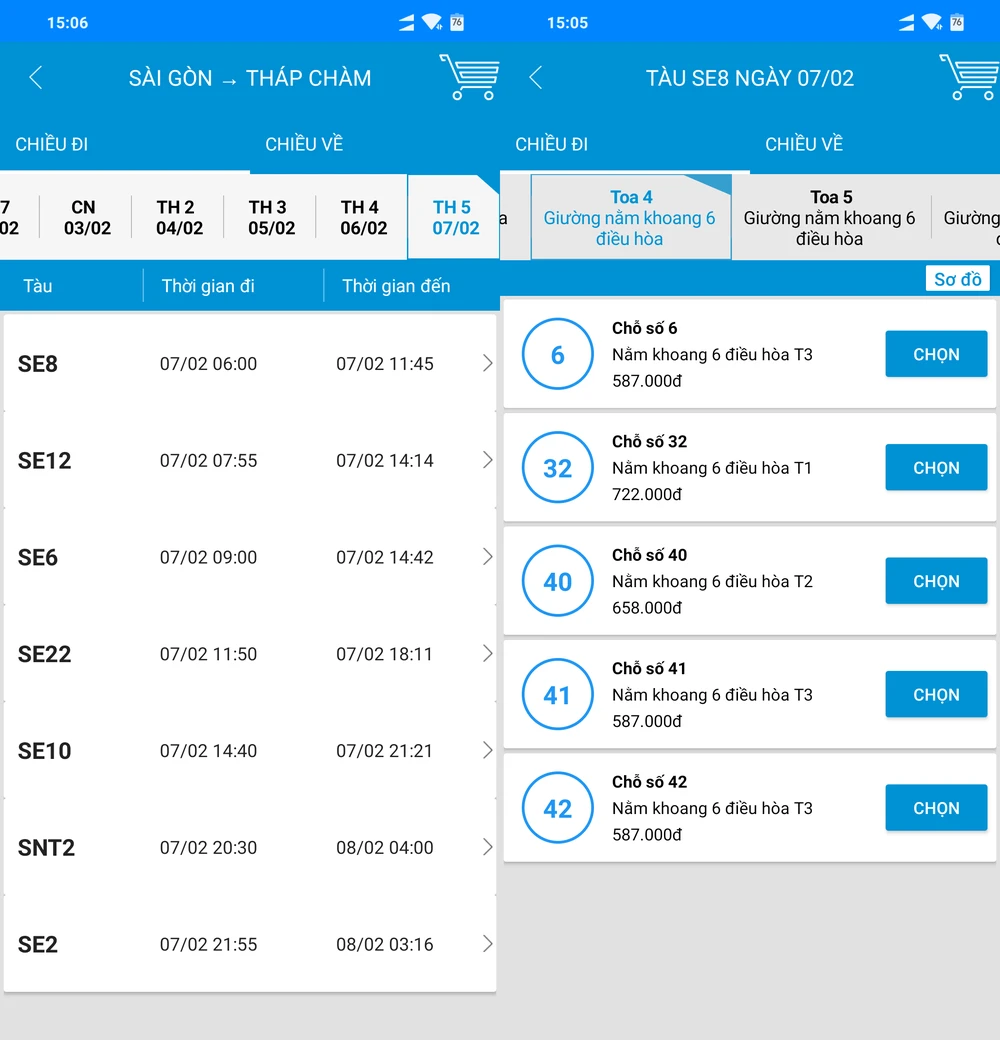Open shopping cart on Sài Gòn route screen
Image resolution: width=1000 pixels, height=1040 pixels.
click(x=468, y=78)
